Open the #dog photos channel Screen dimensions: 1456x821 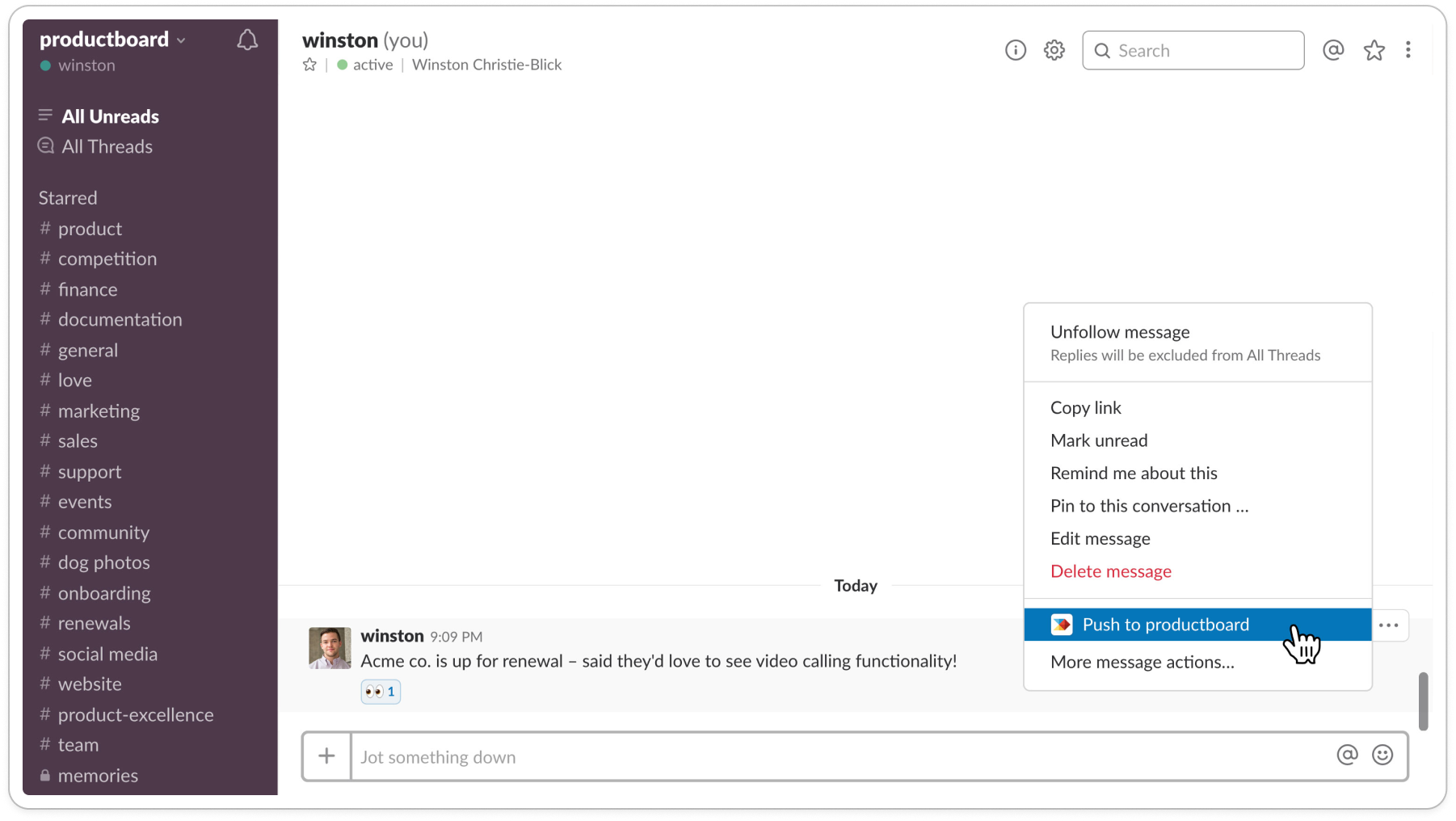point(95,562)
